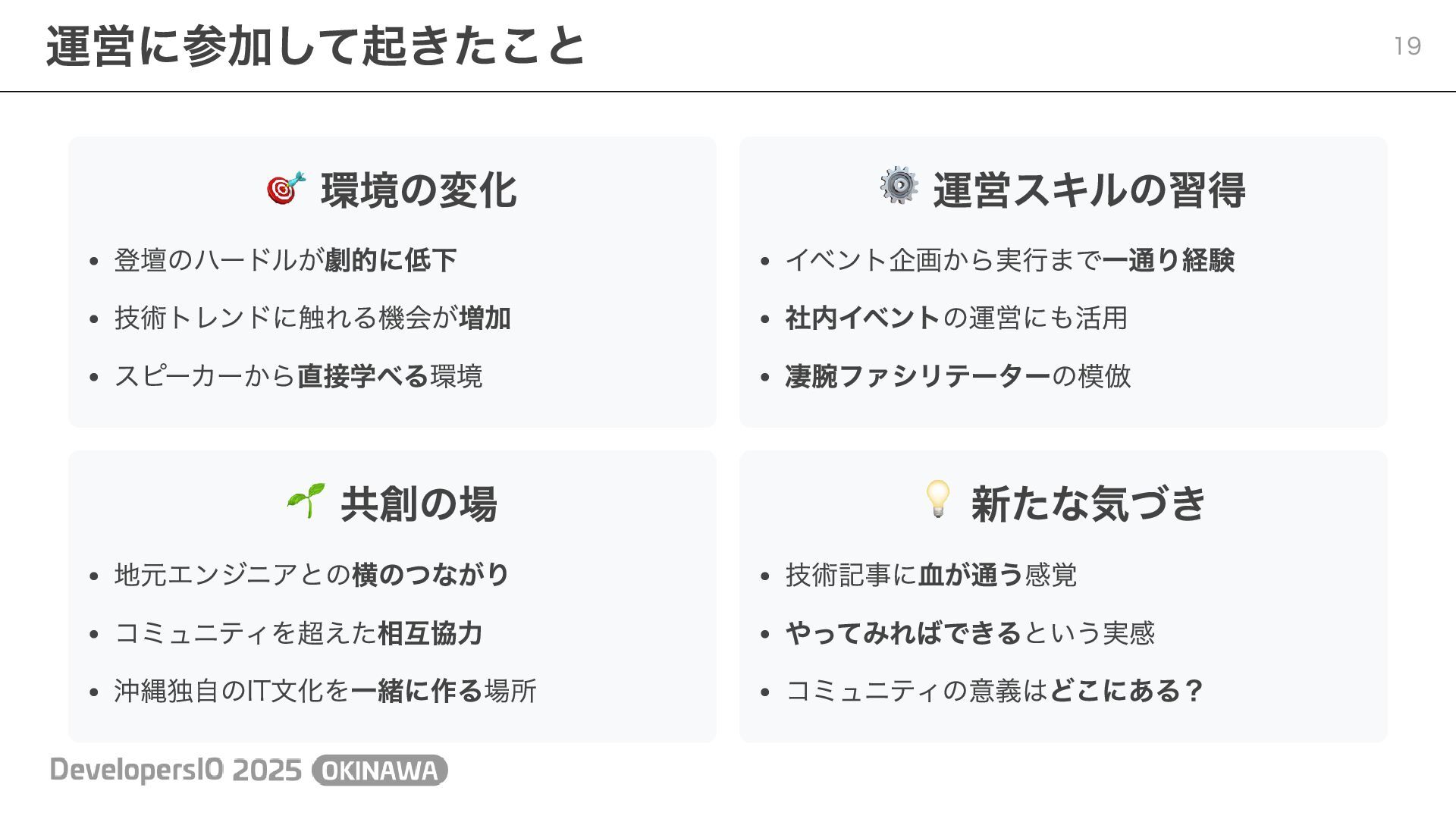Click the DevelopersIO 2025 logo
This screenshot has width=1456, height=819.
(176, 770)
